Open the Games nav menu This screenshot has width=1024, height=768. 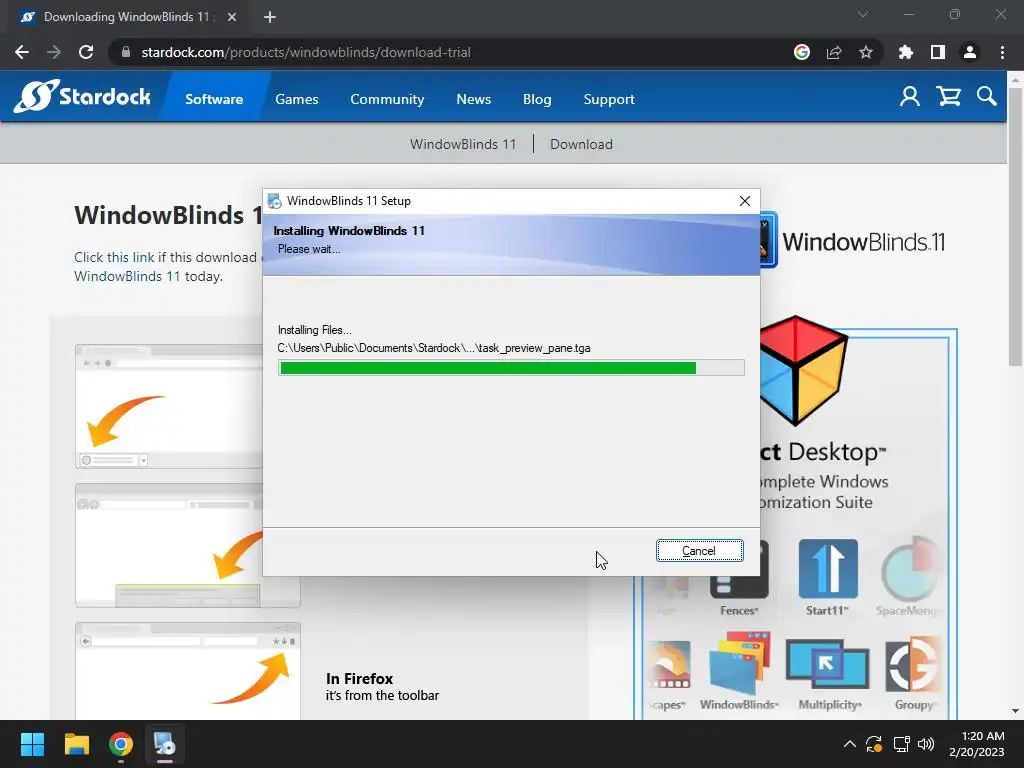coord(296,99)
